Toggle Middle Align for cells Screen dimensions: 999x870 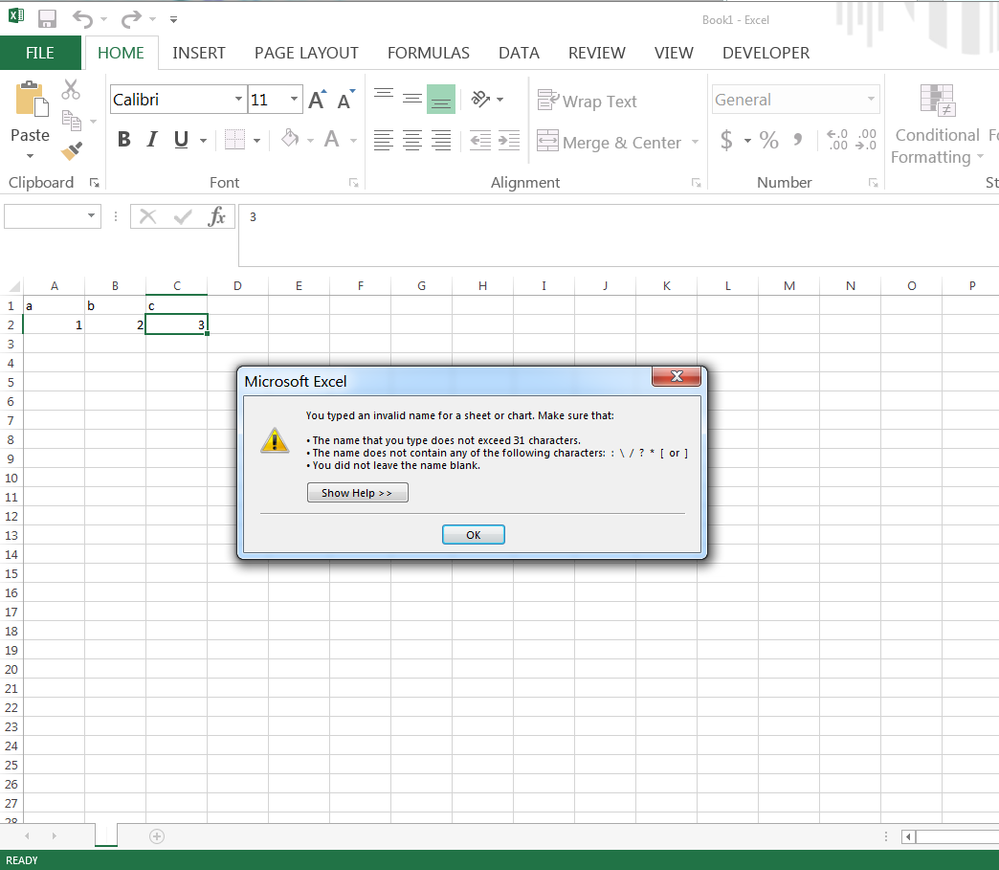point(412,99)
